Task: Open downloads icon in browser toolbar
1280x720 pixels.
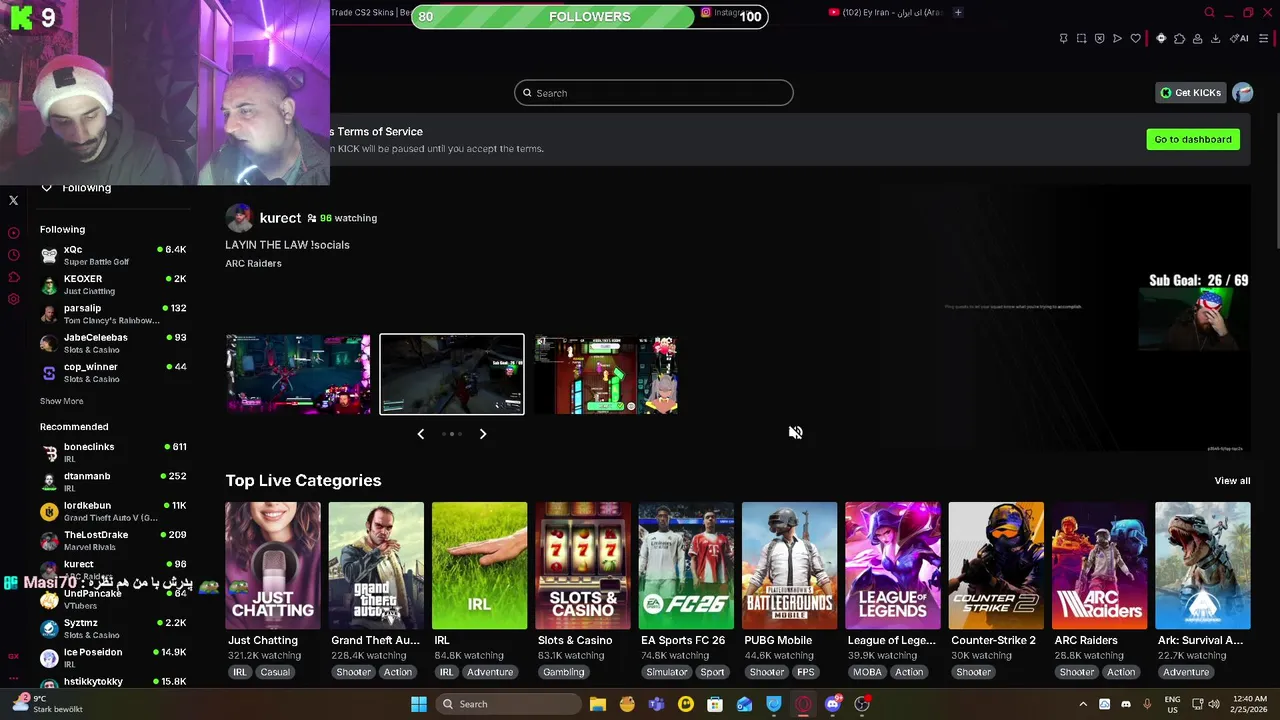Action: point(1215,38)
